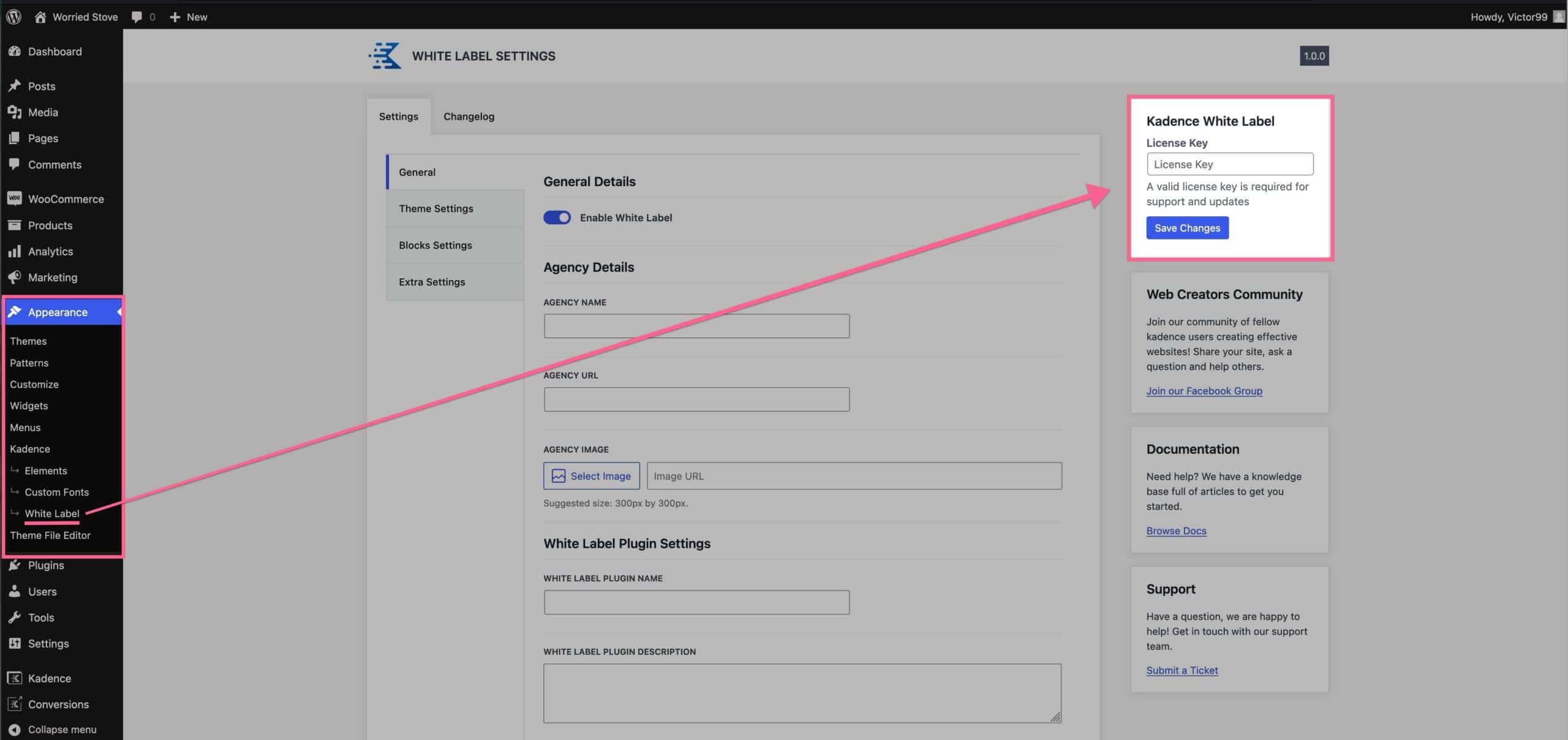Click the Select Image button

(591, 476)
